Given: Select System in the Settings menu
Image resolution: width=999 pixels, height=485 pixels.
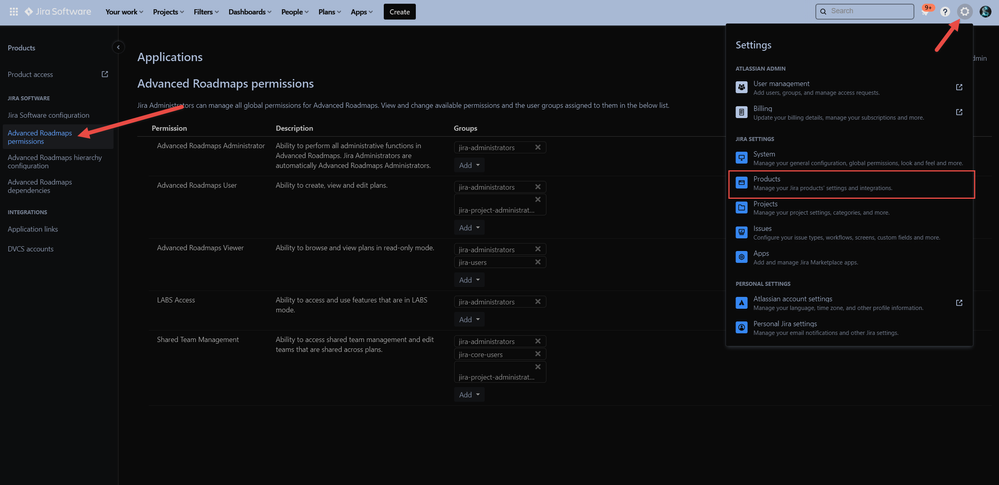Looking at the screenshot, I should [x=849, y=158].
